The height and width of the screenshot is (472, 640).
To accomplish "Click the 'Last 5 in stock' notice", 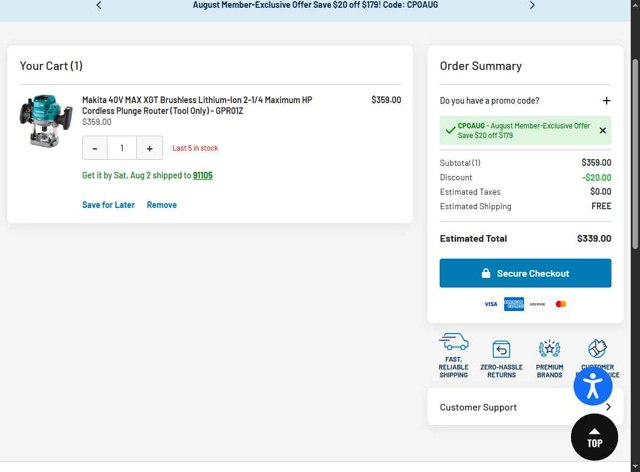I will (195, 148).
